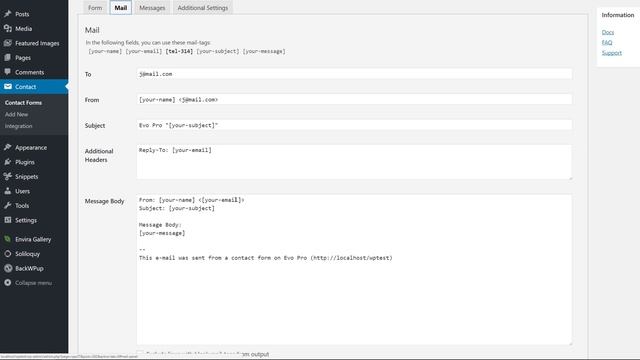Screen dimensions: 640x360
Task: Choose Add New under Contact
Action: (x=16, y=114)
